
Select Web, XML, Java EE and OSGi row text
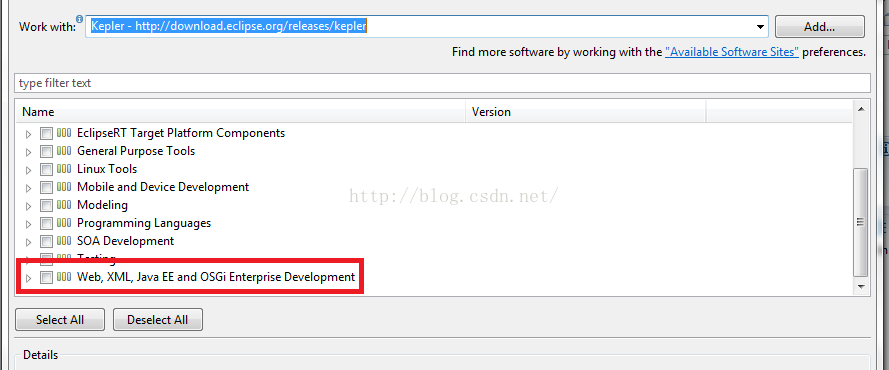pyautogui.click(x=216, y=277)
